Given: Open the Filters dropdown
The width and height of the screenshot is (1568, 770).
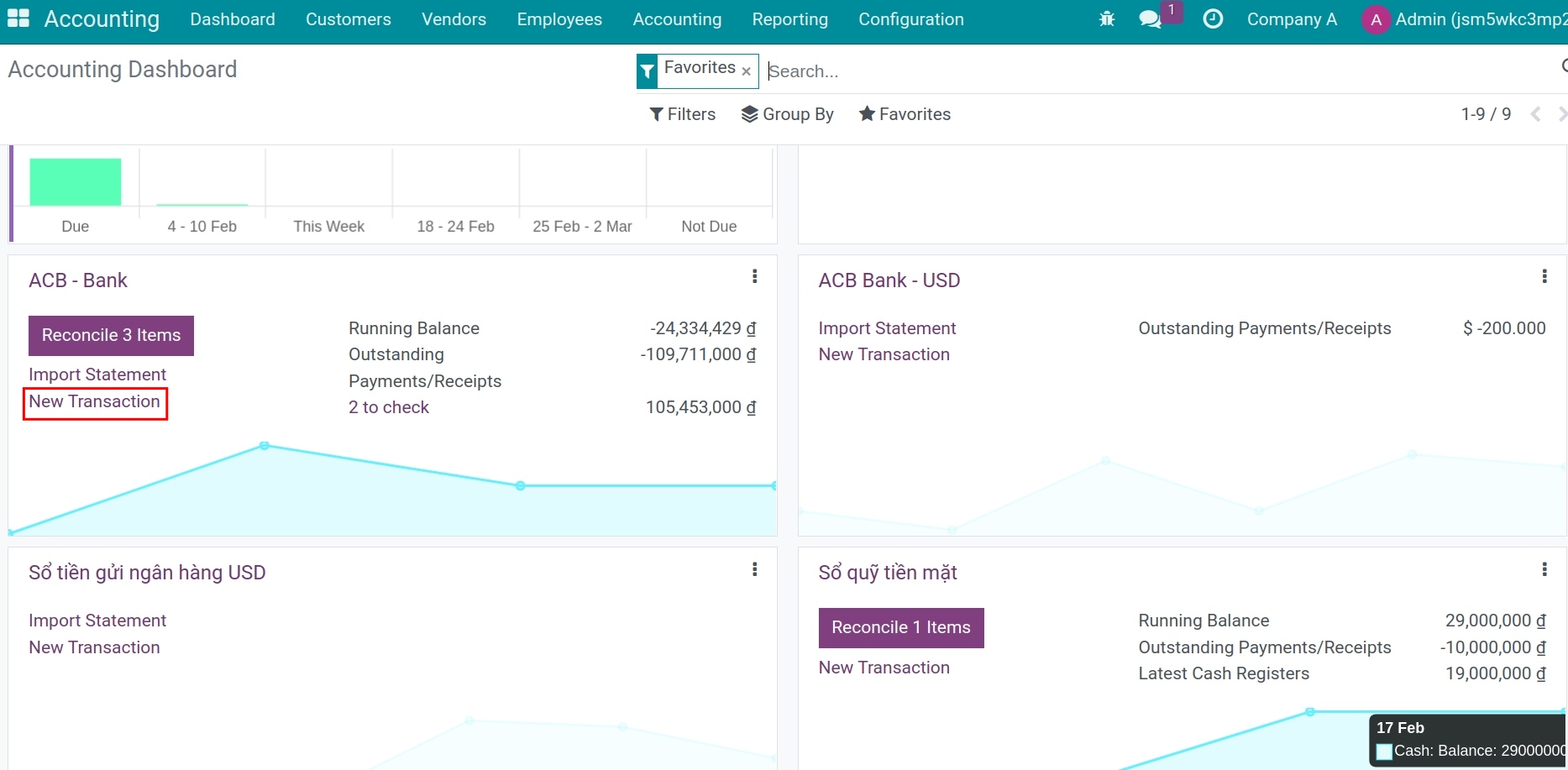Looking at the screenshot, I should [682, 114].
